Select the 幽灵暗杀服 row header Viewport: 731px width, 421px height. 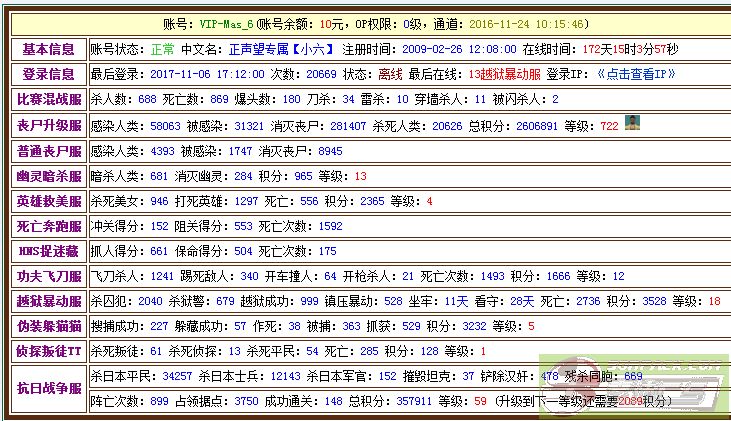point(49,176)
